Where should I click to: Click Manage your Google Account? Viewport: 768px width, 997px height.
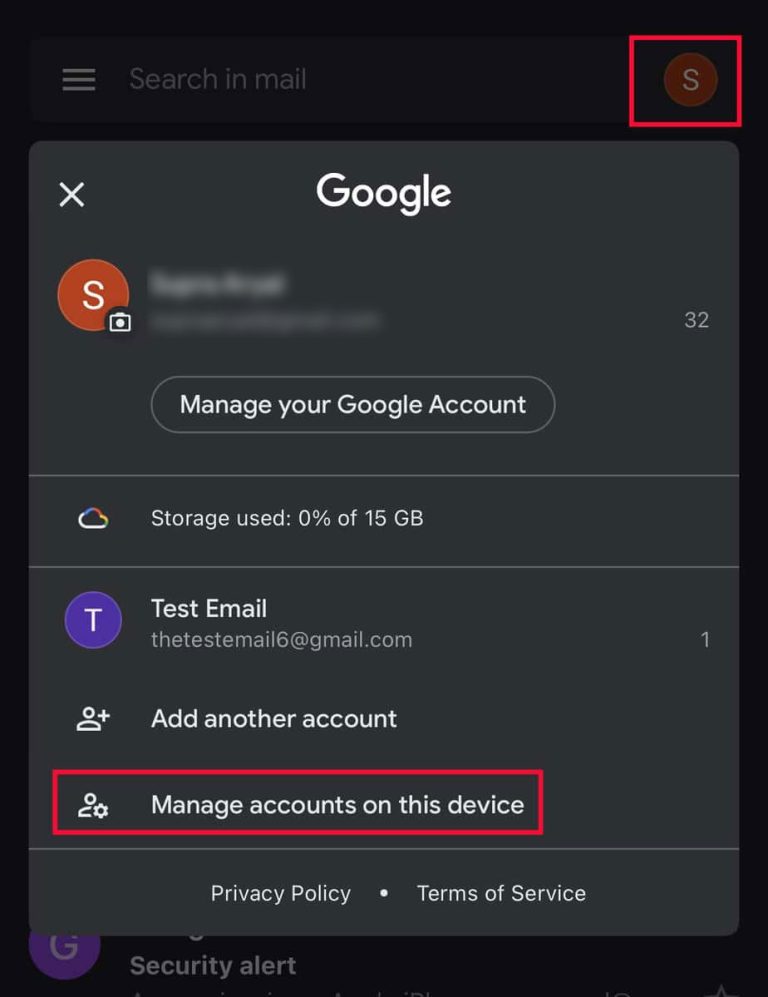coord(352,404)
